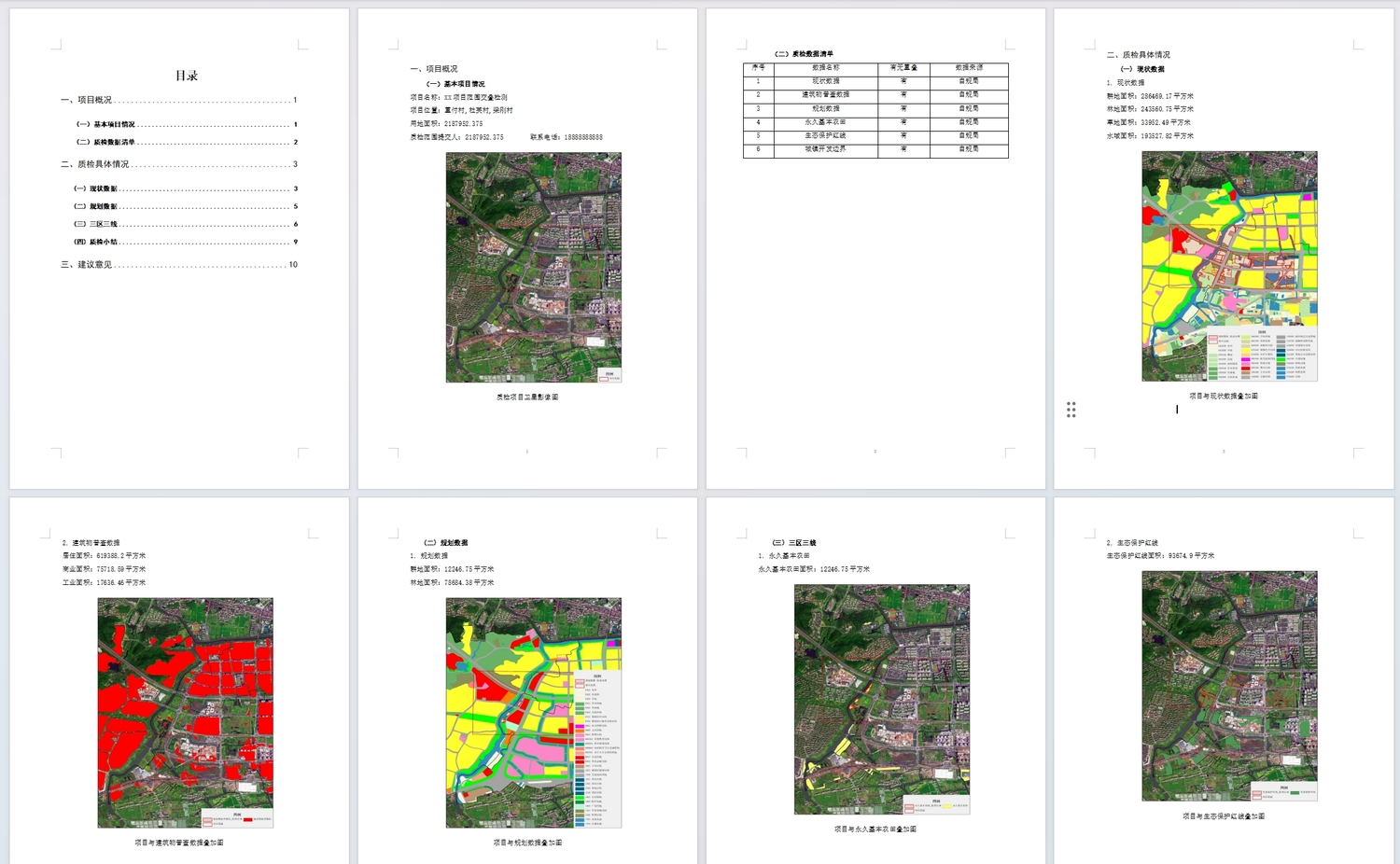Select the satellite image on the project overview page
This screenshot has width=1400, height=864.
tap(534, 267)
